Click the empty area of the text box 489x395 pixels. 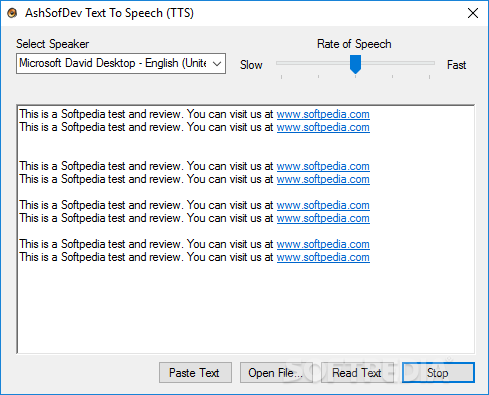tap(246, 308)
